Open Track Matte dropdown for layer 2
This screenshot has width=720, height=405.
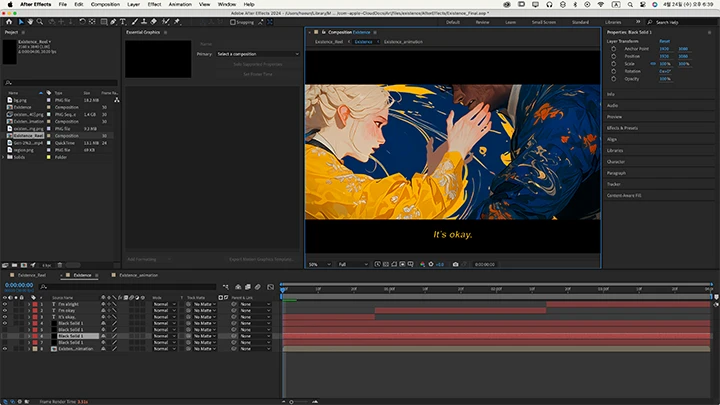coord(204,310)
